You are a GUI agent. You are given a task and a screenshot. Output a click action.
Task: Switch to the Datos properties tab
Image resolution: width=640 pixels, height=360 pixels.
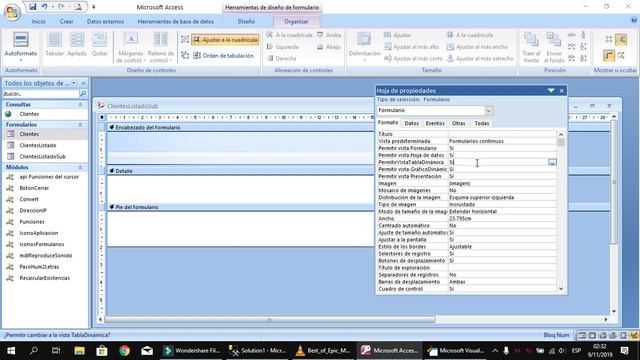[x=411, y=123]
